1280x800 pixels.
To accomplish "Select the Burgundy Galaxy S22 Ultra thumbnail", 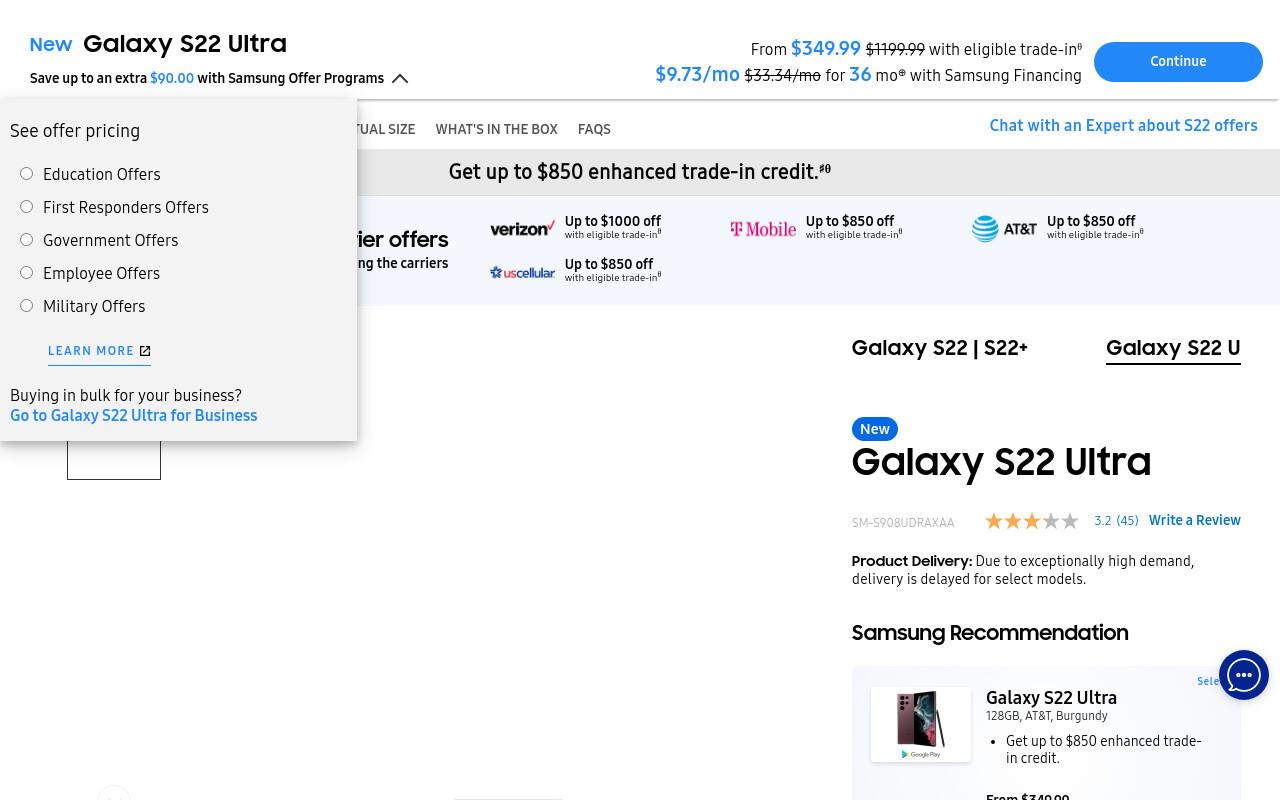I will (x=920, y=724).
